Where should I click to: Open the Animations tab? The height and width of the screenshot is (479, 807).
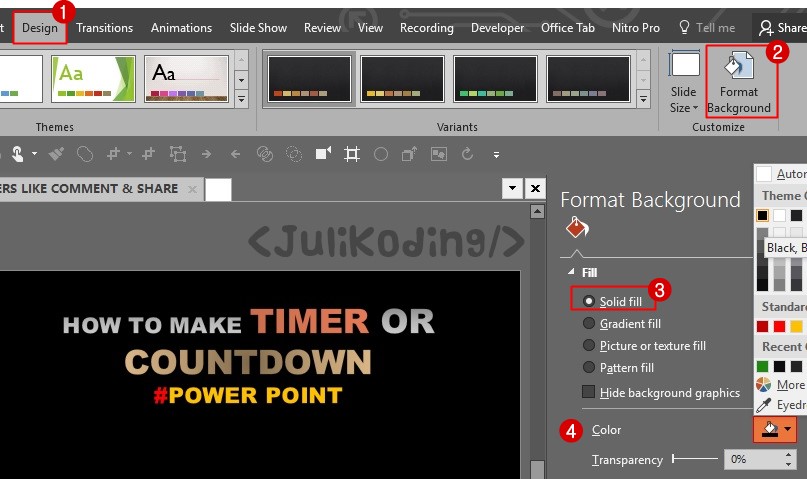tap(181, 28)
